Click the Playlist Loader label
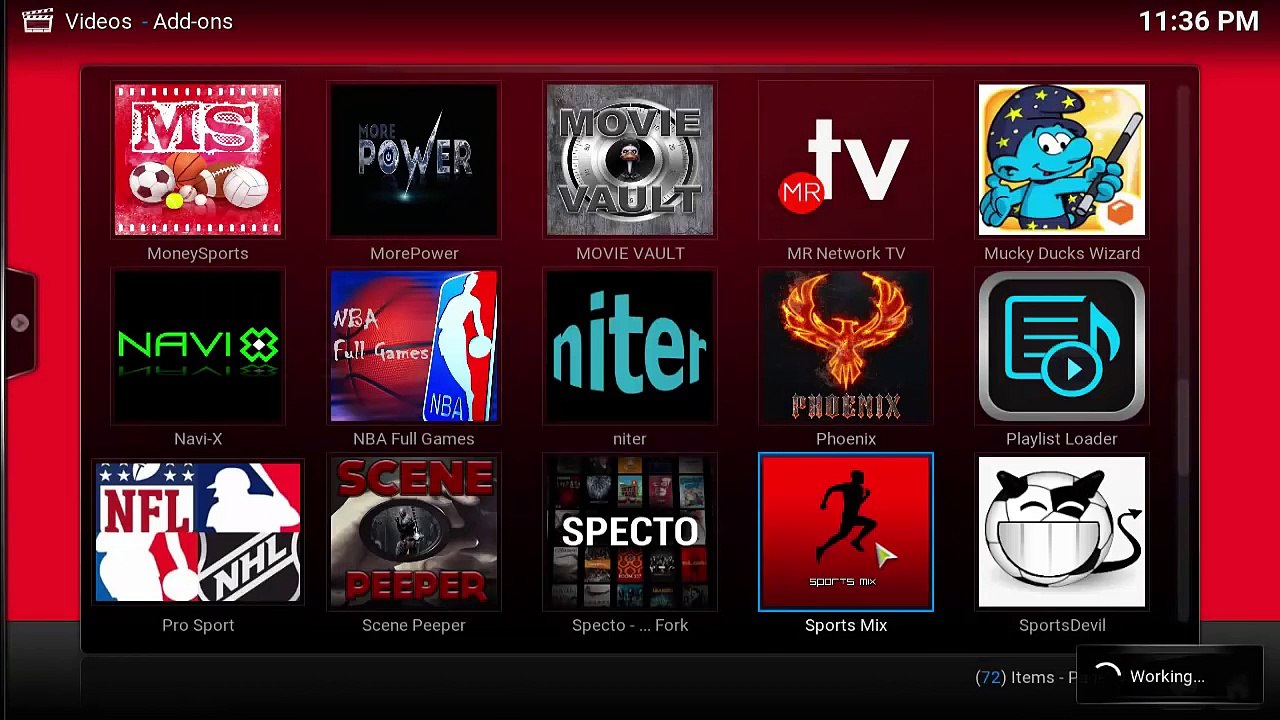The width and height of the screenshot is (1280, 720). 1062,439
